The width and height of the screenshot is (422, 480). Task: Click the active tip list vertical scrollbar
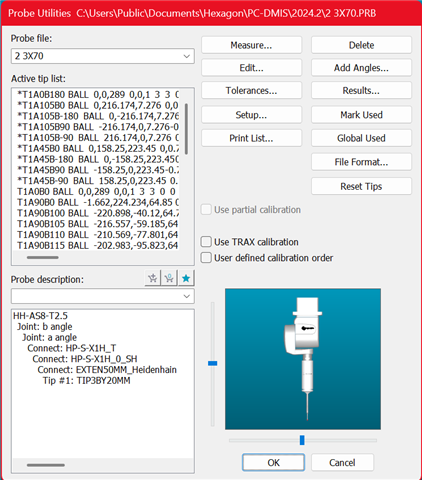[186, 129]
